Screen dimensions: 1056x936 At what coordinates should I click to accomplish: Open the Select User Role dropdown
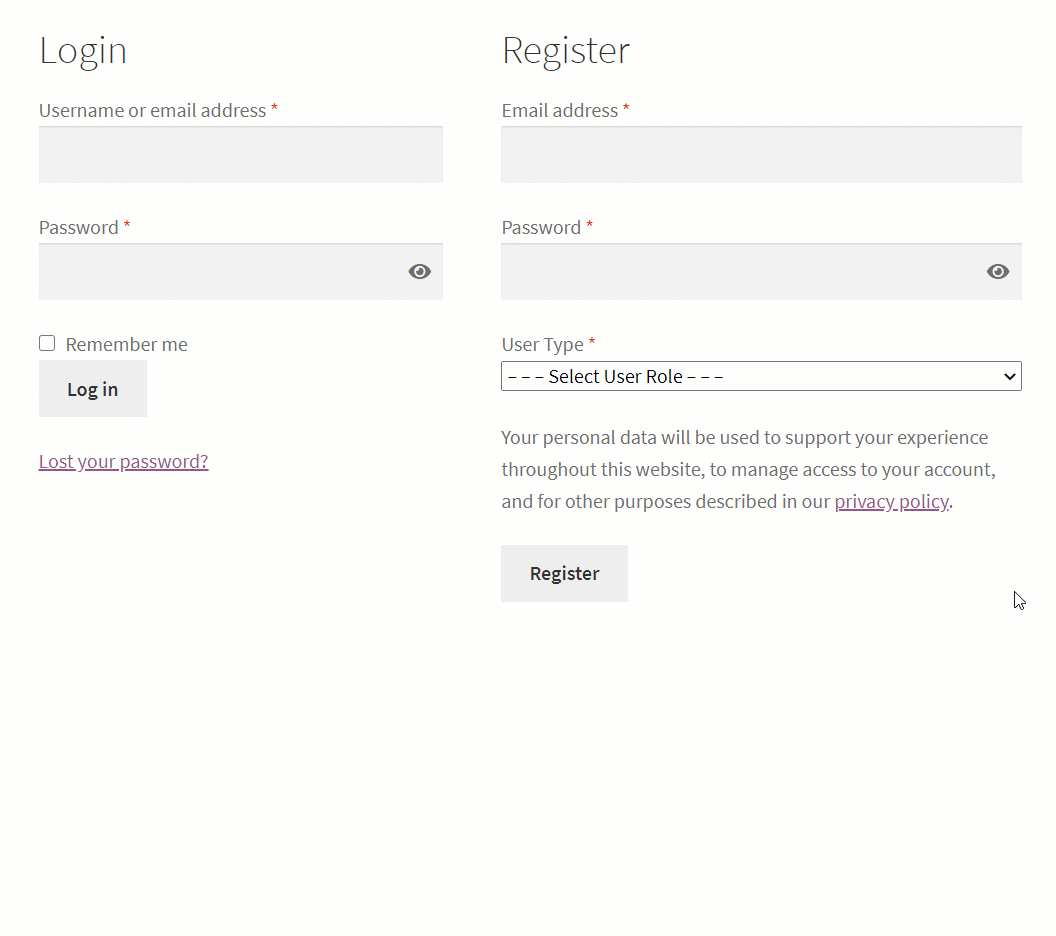pos(761,376)
